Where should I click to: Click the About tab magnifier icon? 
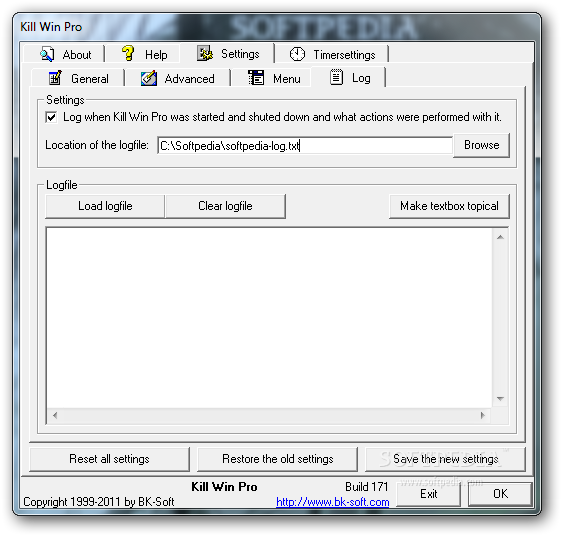[47, 54]
